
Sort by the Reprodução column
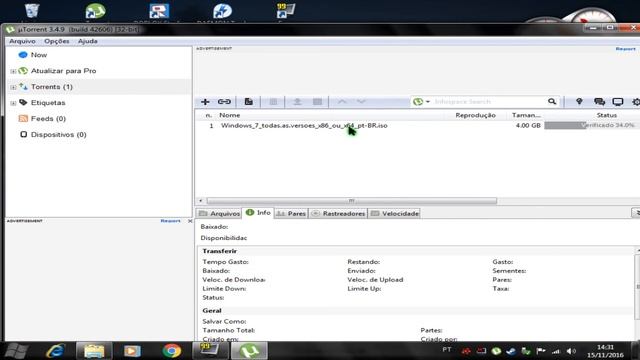tap(475, 115)
